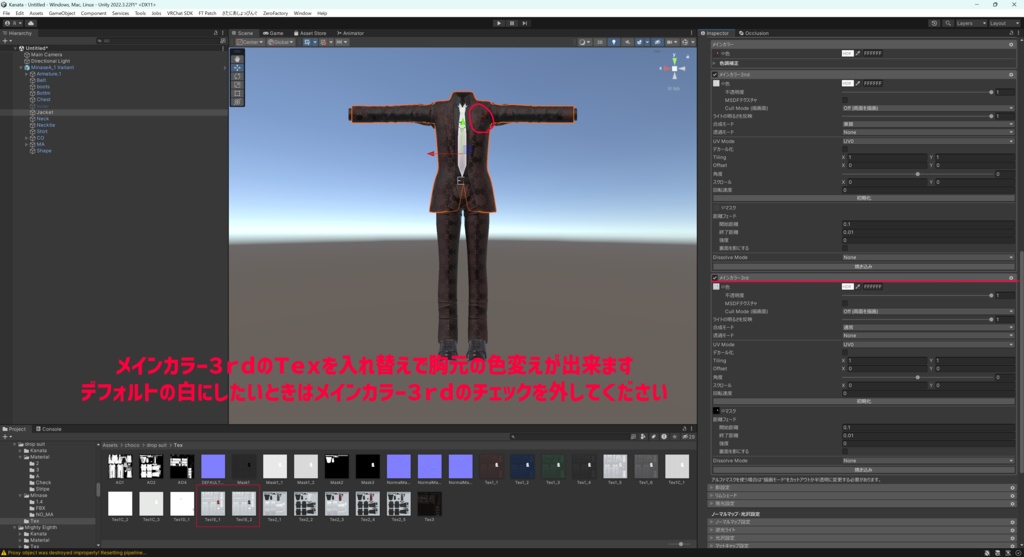
Task: Click 焼き込み button in メインカラー2nd
Action: (863, 266)
